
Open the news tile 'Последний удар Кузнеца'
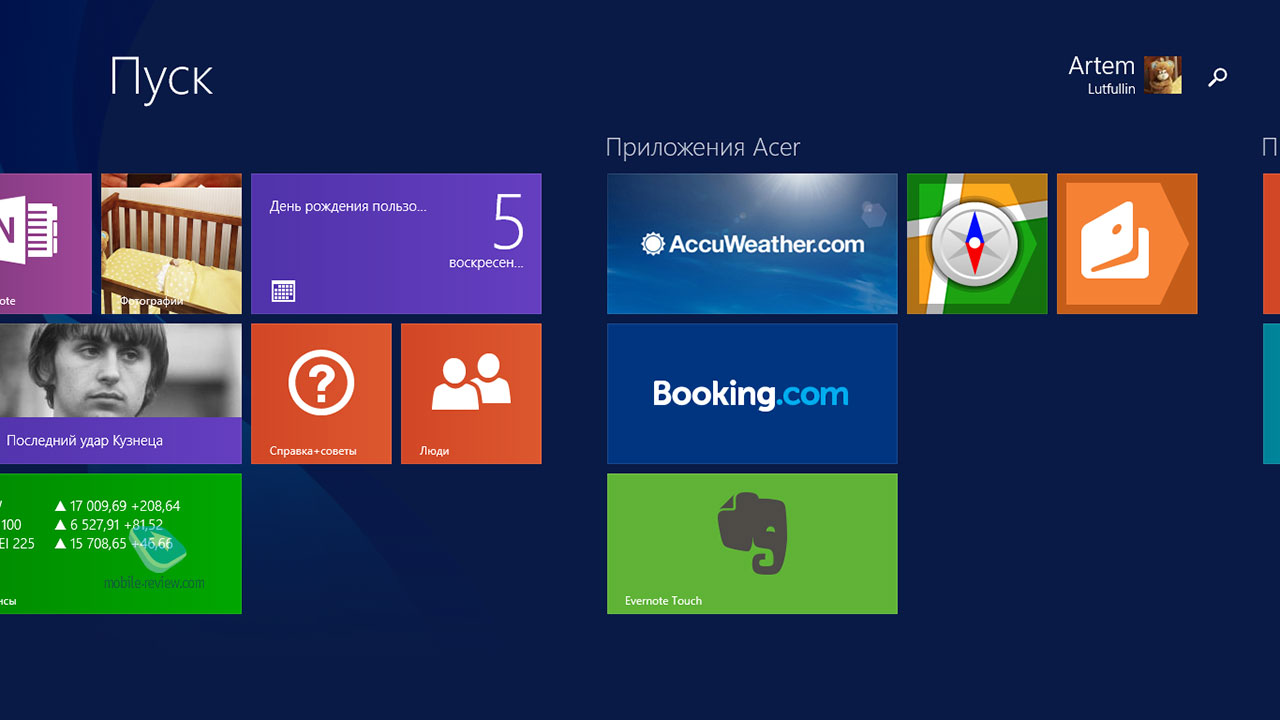(x=120, y=394)
